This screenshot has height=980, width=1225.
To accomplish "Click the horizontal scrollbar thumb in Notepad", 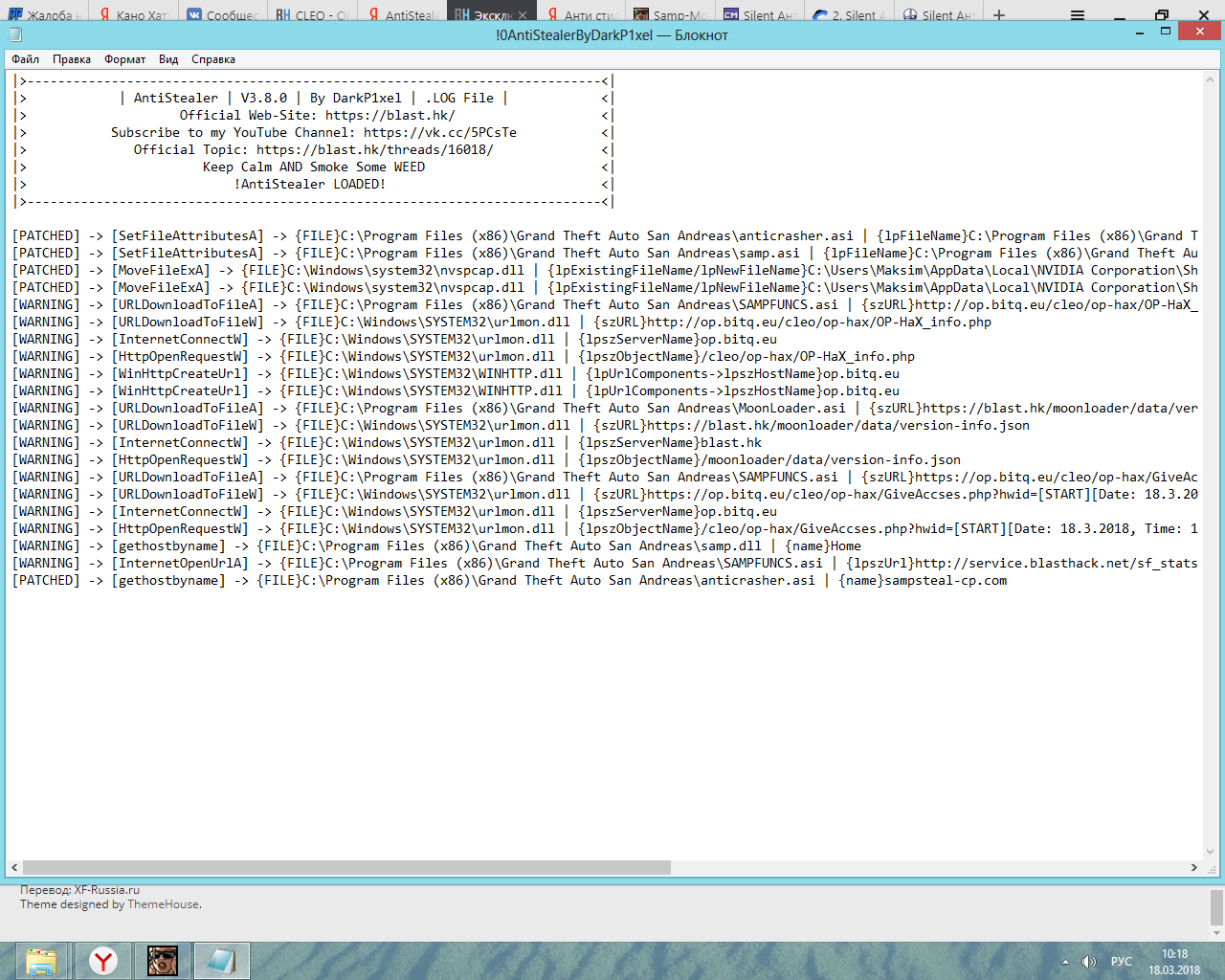I will pyautogui.click(x=345, y=867).
